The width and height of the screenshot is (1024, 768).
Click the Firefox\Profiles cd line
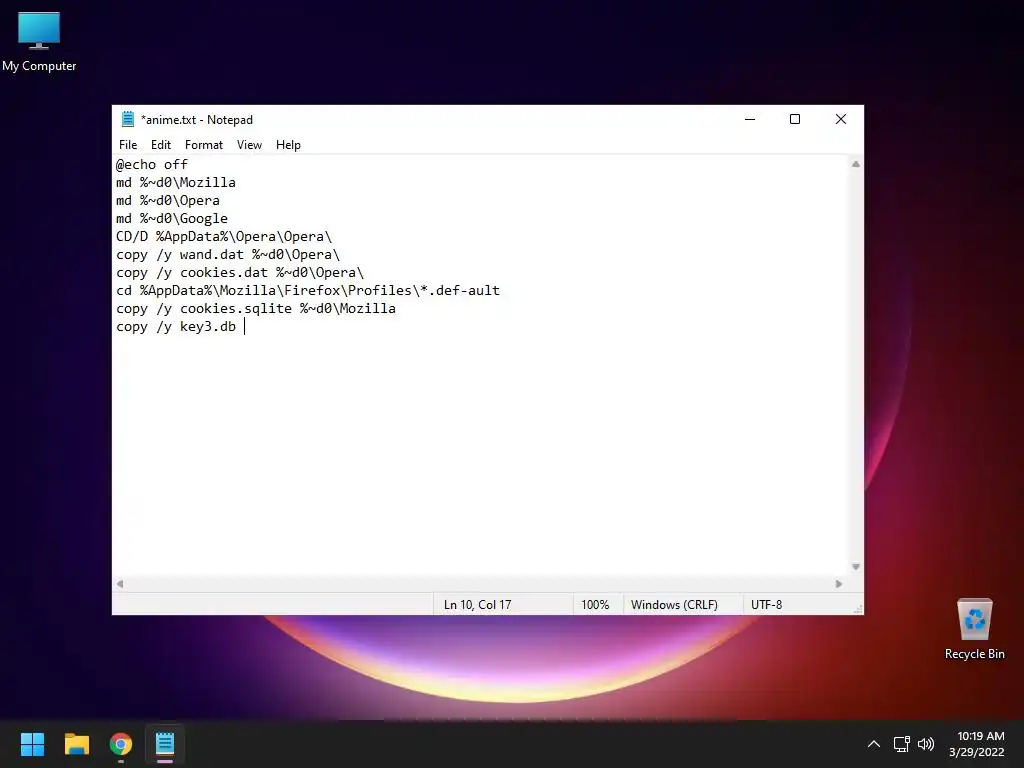coord(308,291)
